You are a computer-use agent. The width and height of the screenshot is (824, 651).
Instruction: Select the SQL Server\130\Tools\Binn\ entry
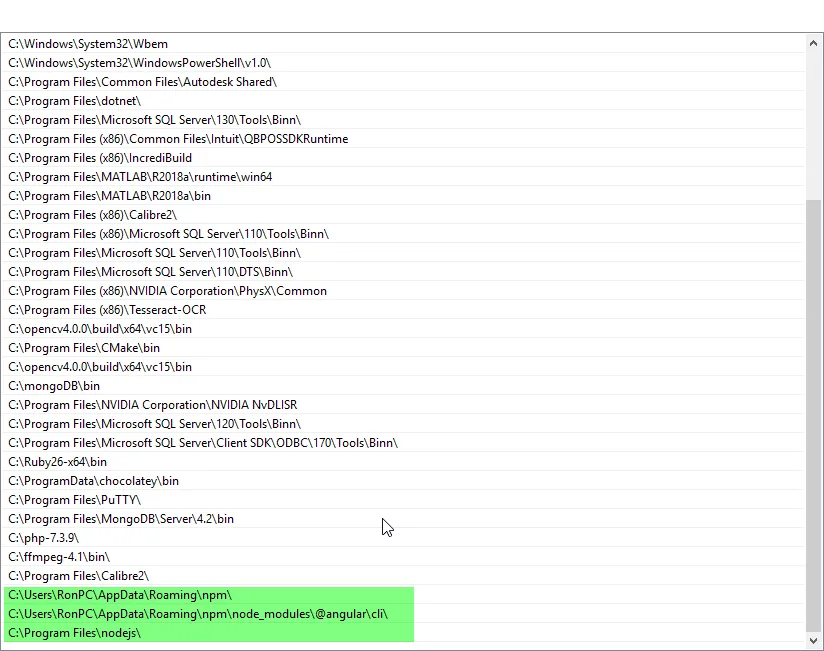click(x=404, y=120)
